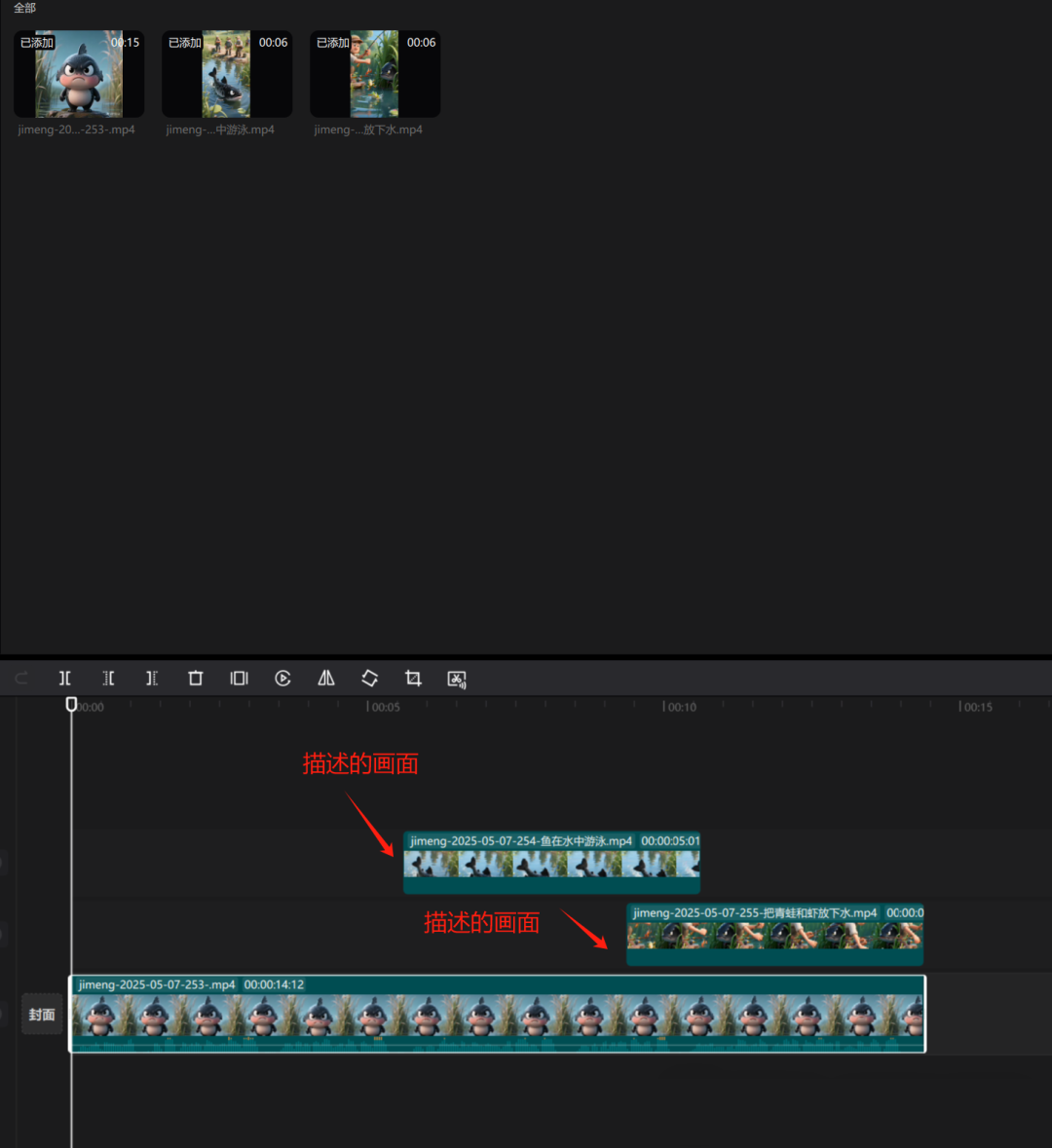Viewport: 1052px width, 1148px height.
Task: Select the main jimeng-2025-05-07-253-.mp4 clip
Action: tap(498, 1014)
